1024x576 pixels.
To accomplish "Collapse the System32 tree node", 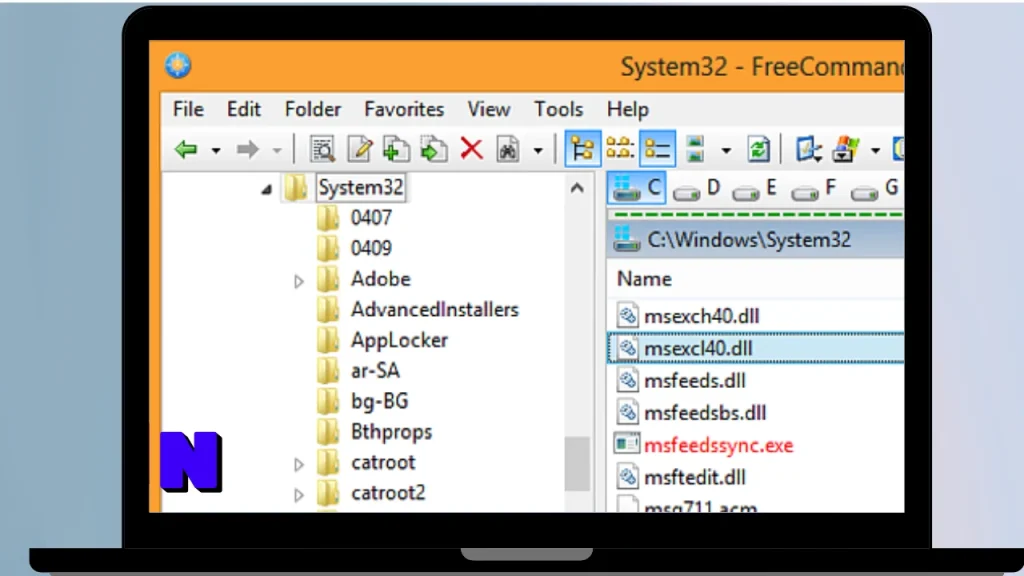I will [266, 189].
